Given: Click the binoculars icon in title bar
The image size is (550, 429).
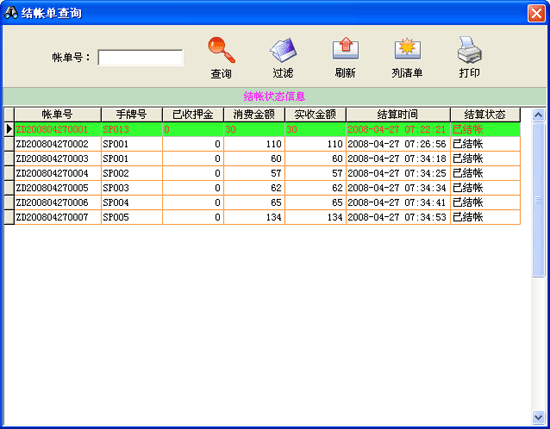Looking at the screenshot, I should tap(11, 13).
